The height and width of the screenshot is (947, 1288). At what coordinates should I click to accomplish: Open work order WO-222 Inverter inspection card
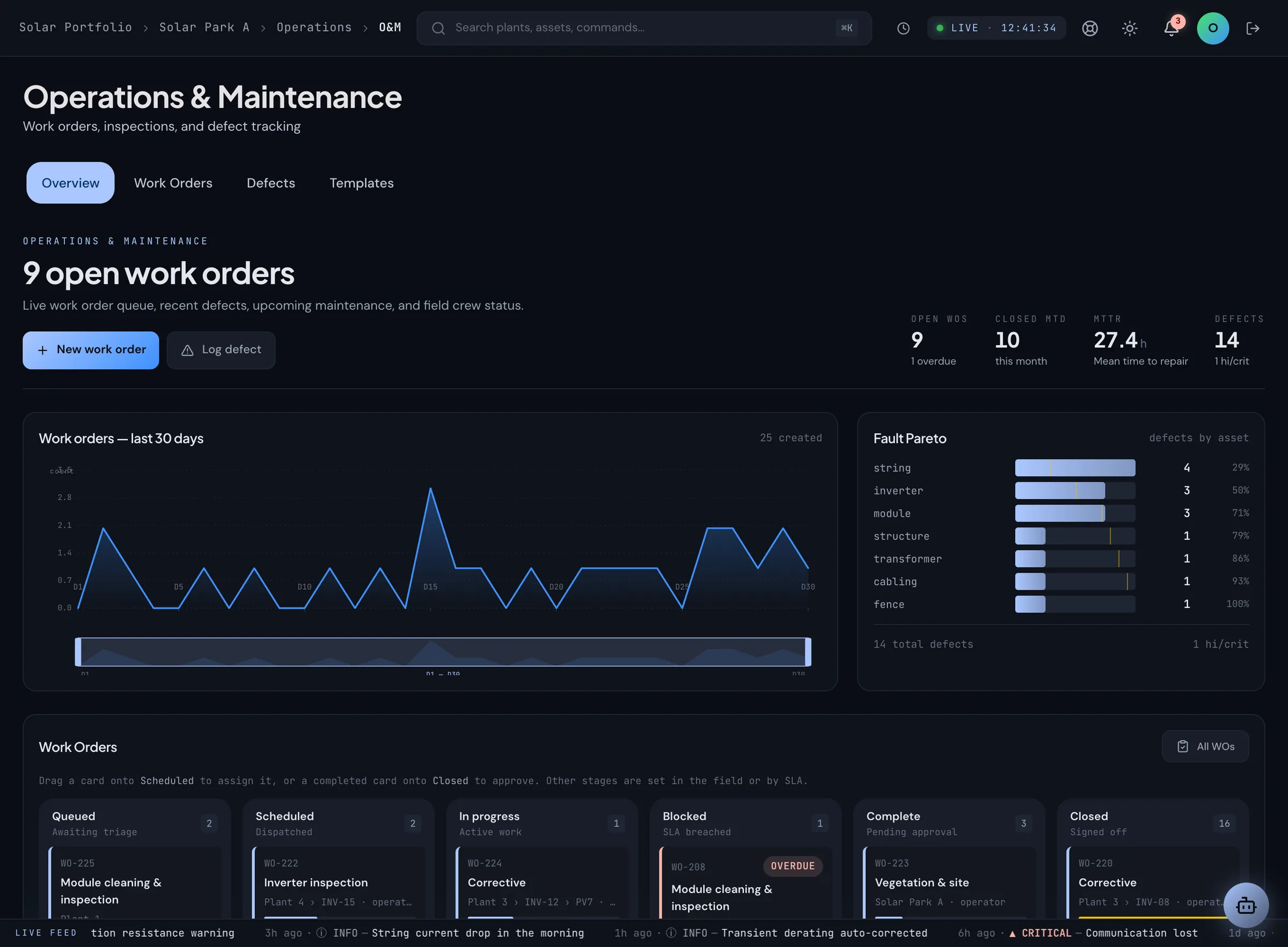pos(338,884)
